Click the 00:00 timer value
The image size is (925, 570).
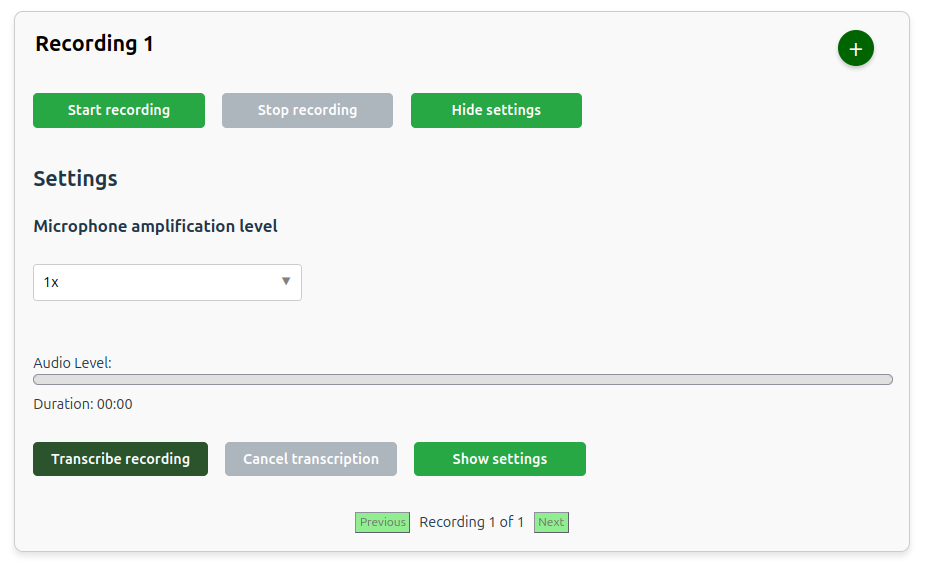pos(115,405)
